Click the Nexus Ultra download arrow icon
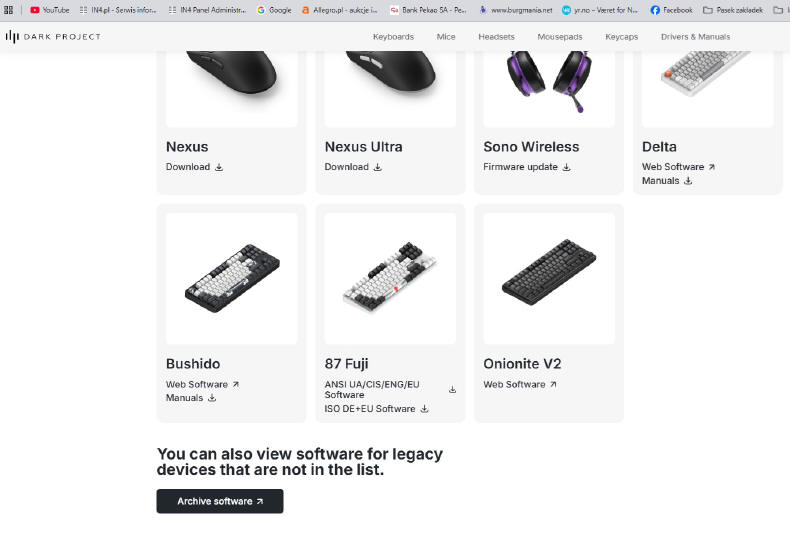This screenshot has height=541, width=790. point(378,167)
